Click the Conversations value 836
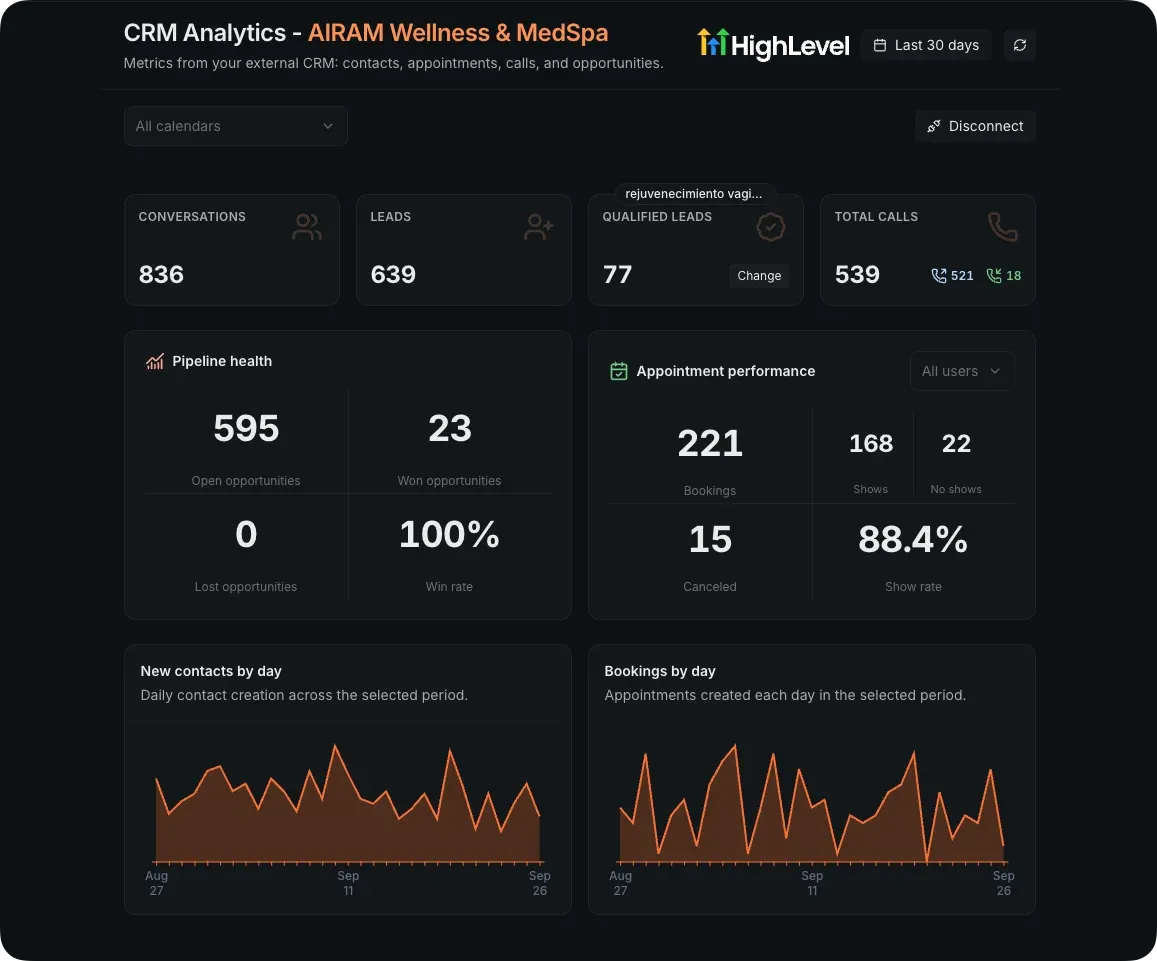The height and width of the screenshot is (961, 1157). 161,275
